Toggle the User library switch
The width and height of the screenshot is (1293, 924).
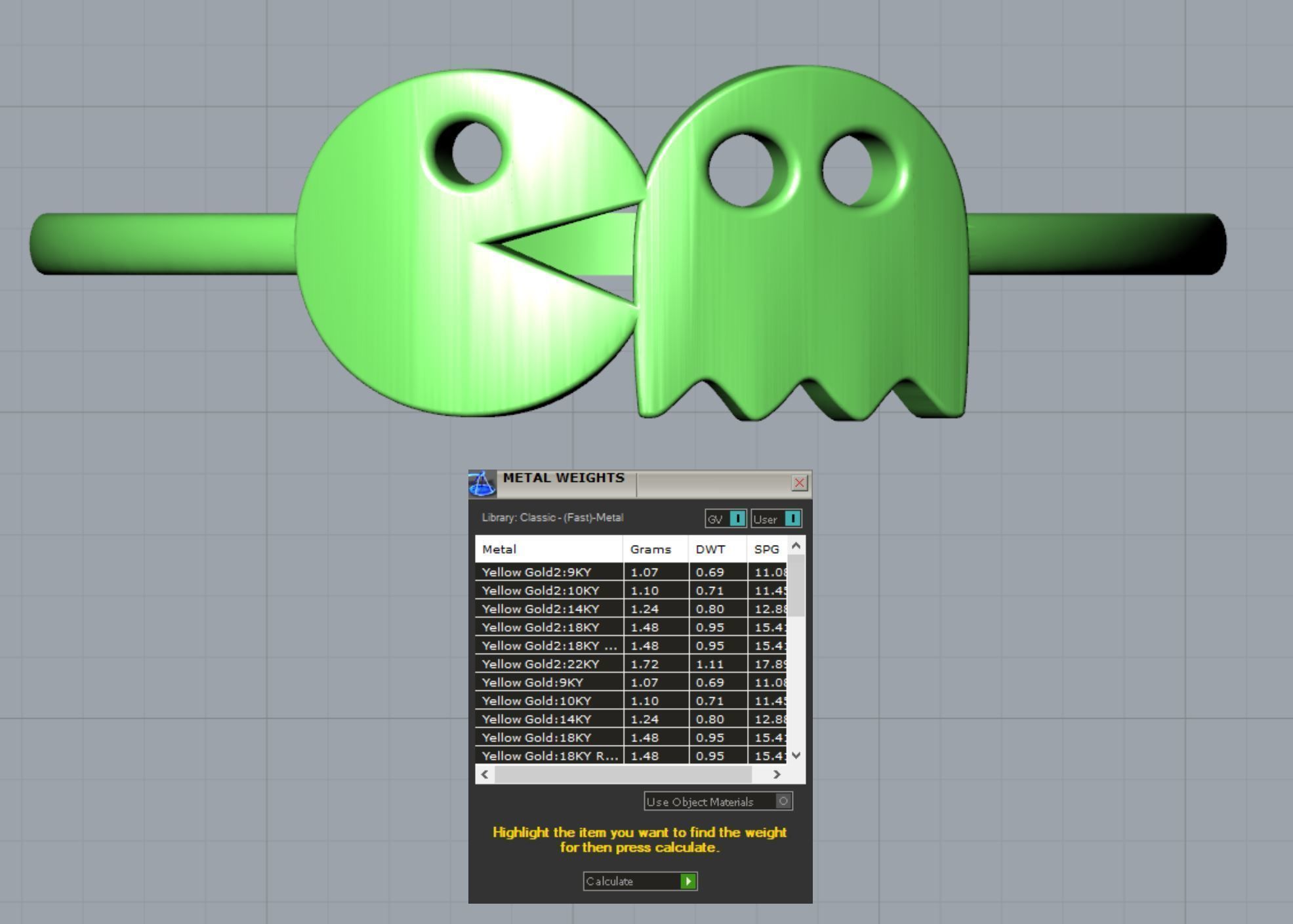(x=792, y=519)
